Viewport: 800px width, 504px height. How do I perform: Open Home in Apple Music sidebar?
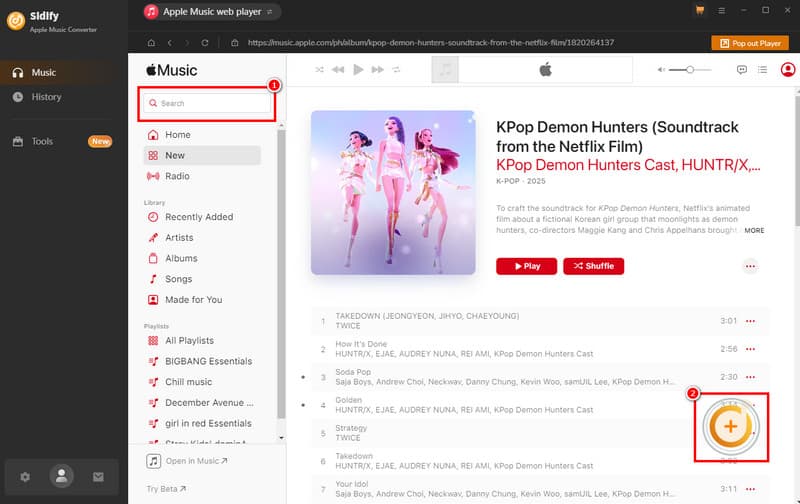click(x=202, y=135)
